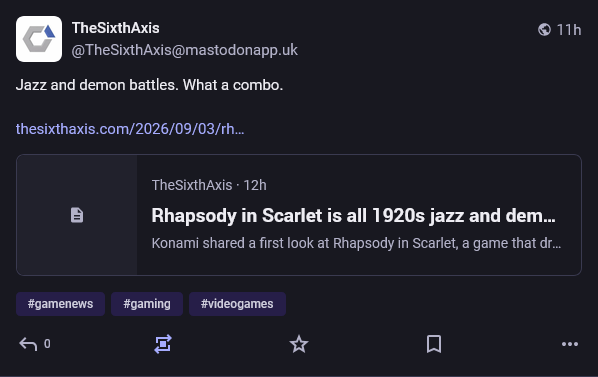Open the #gaming hashtag
598x377 pixels.
coord(147,304)
